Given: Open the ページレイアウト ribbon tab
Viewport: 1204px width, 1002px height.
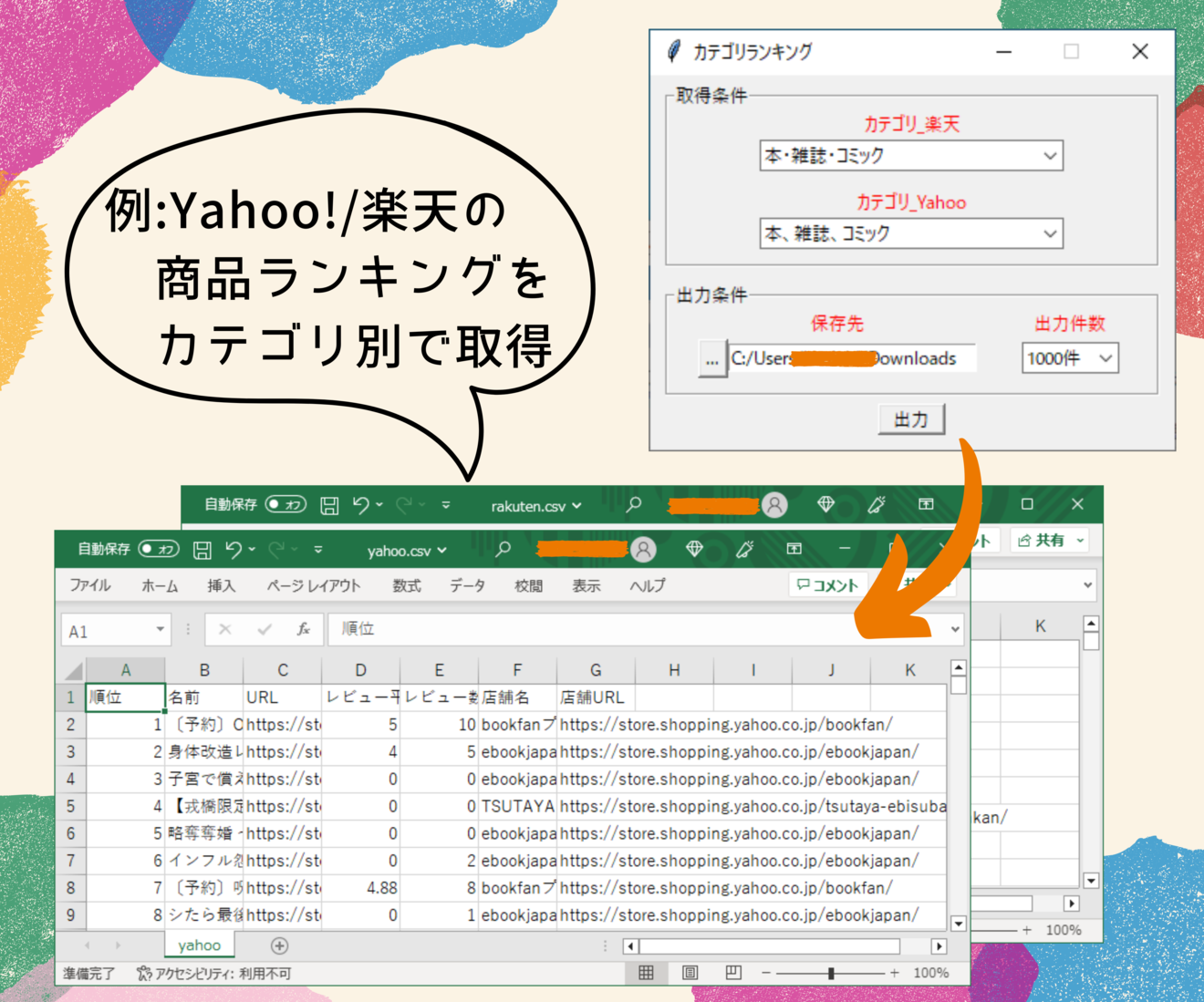Looking at the screenshot, I should coord(313,585).
